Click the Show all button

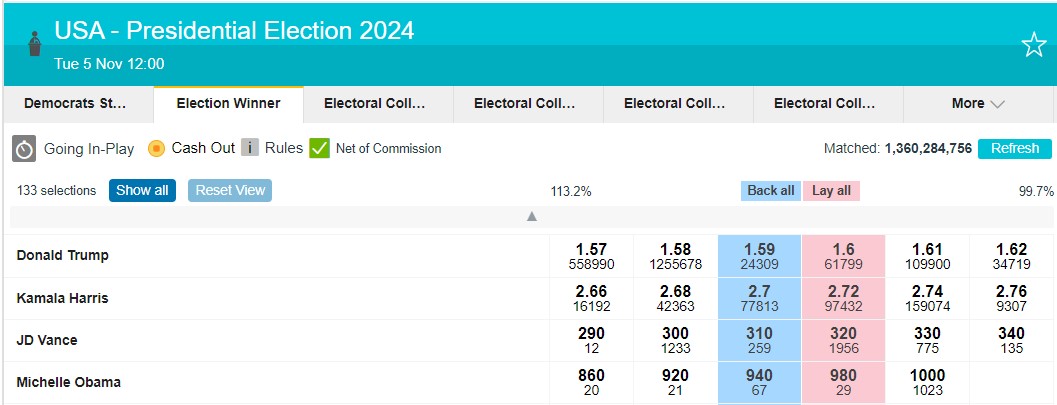(x=142, y=190)
